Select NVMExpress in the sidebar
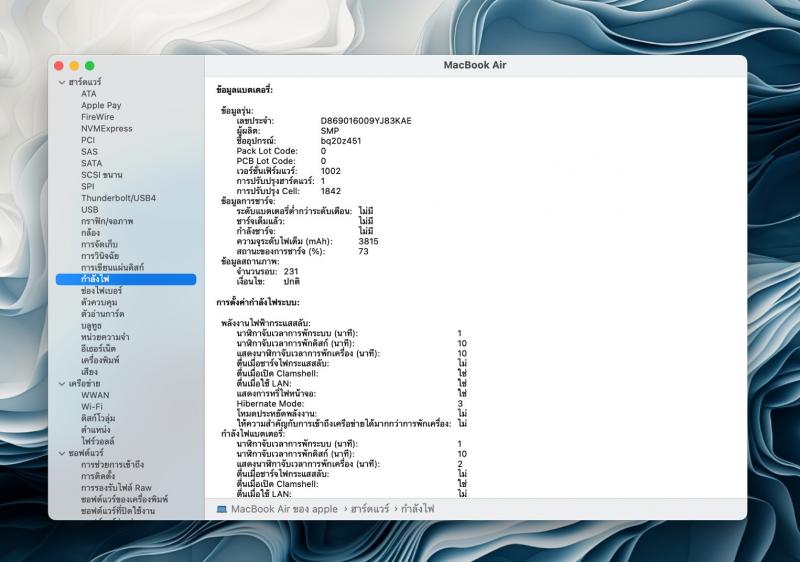The height and width of the screenshot is (562, 800). click(107, 129)
